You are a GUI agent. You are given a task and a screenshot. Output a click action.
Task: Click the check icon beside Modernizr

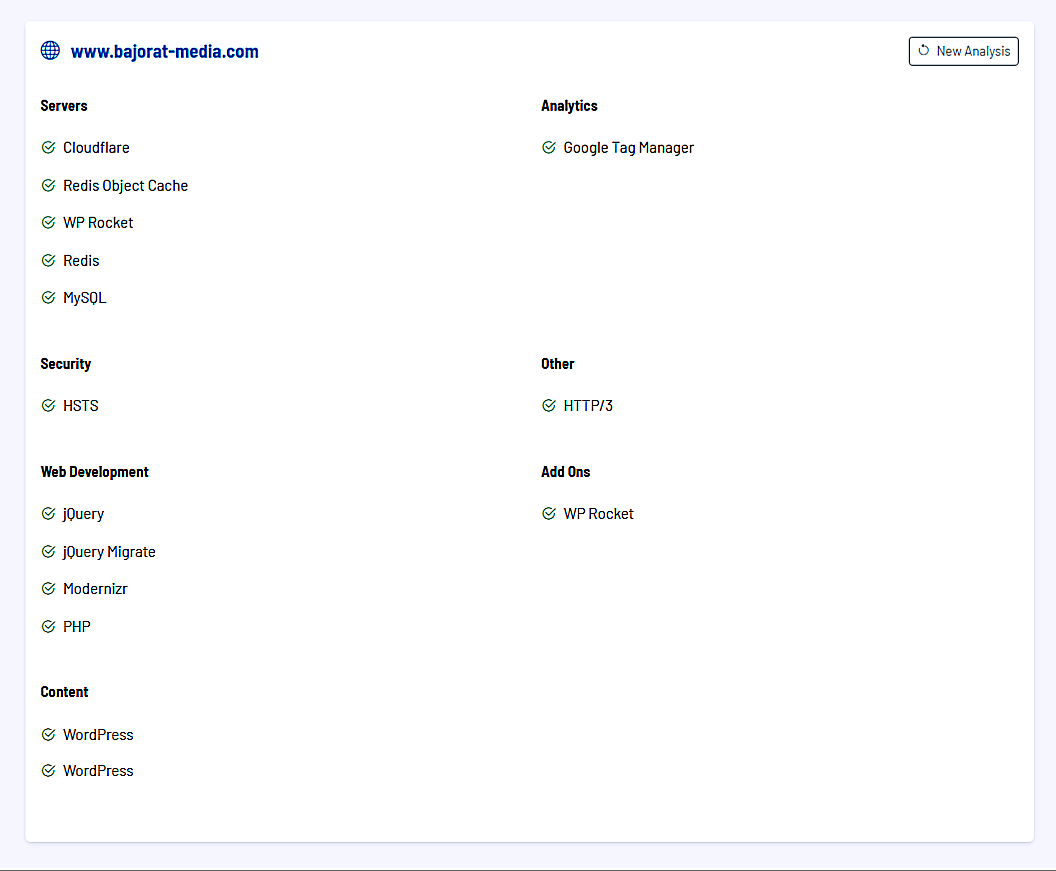48,589
